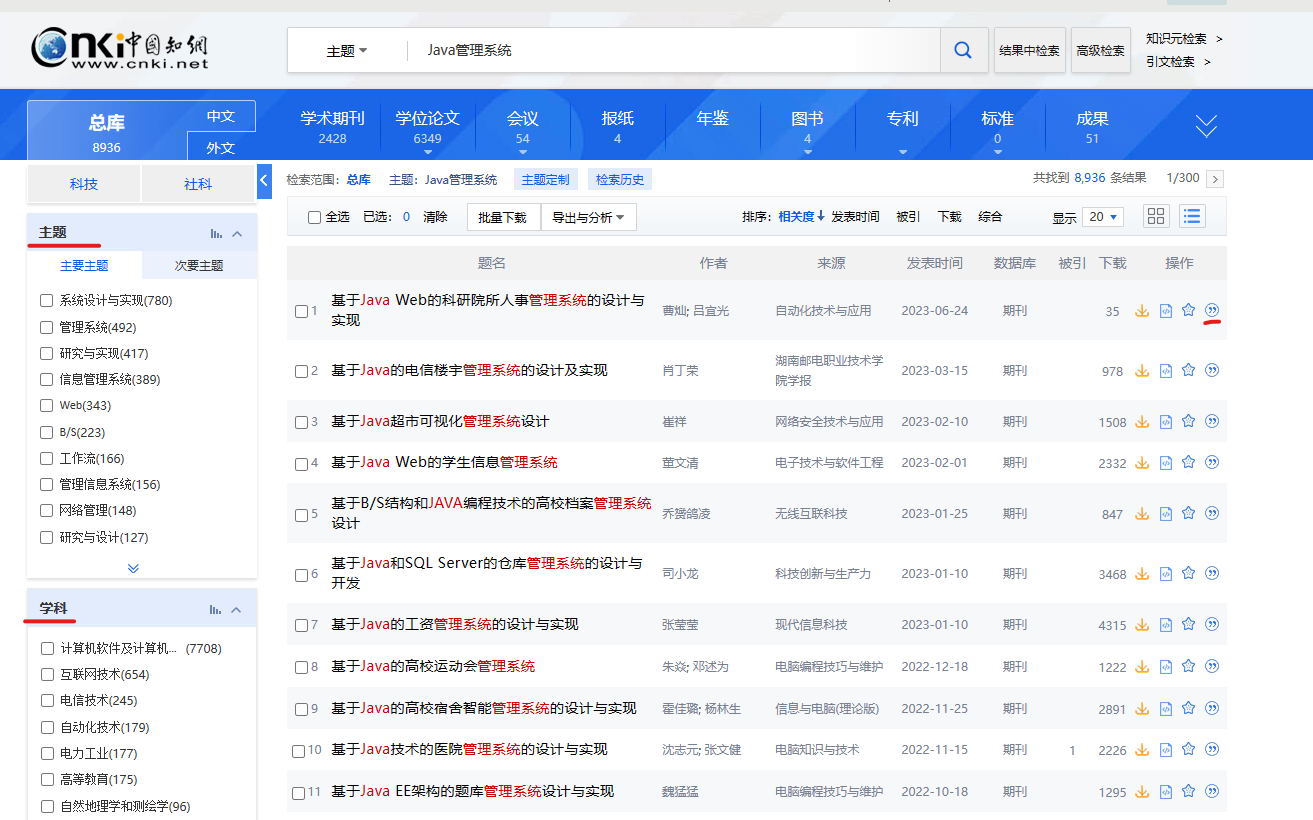Screen dimensions: 1313x820
Task: Select the 社科 category tab
Action: 198,184
